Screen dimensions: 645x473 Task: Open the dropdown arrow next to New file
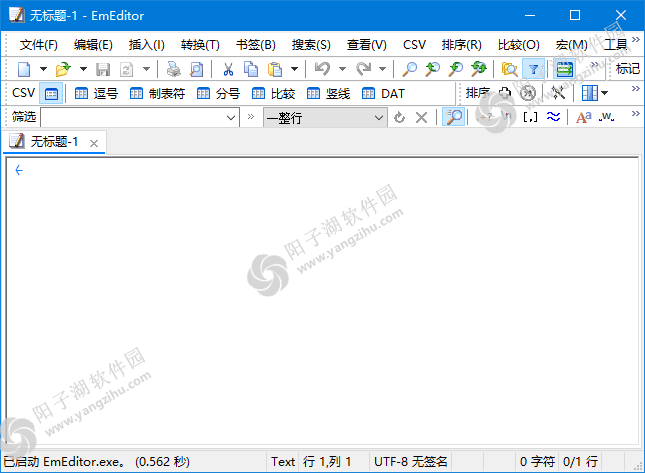point(43,69)
